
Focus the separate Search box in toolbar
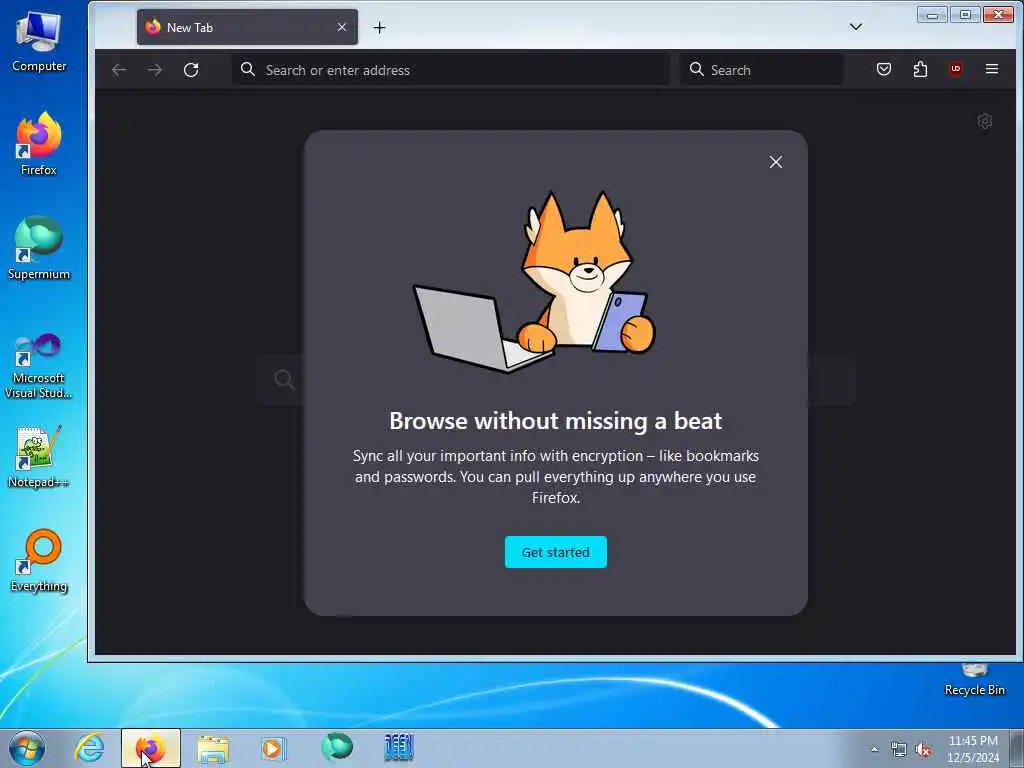(x=761, y=70)
